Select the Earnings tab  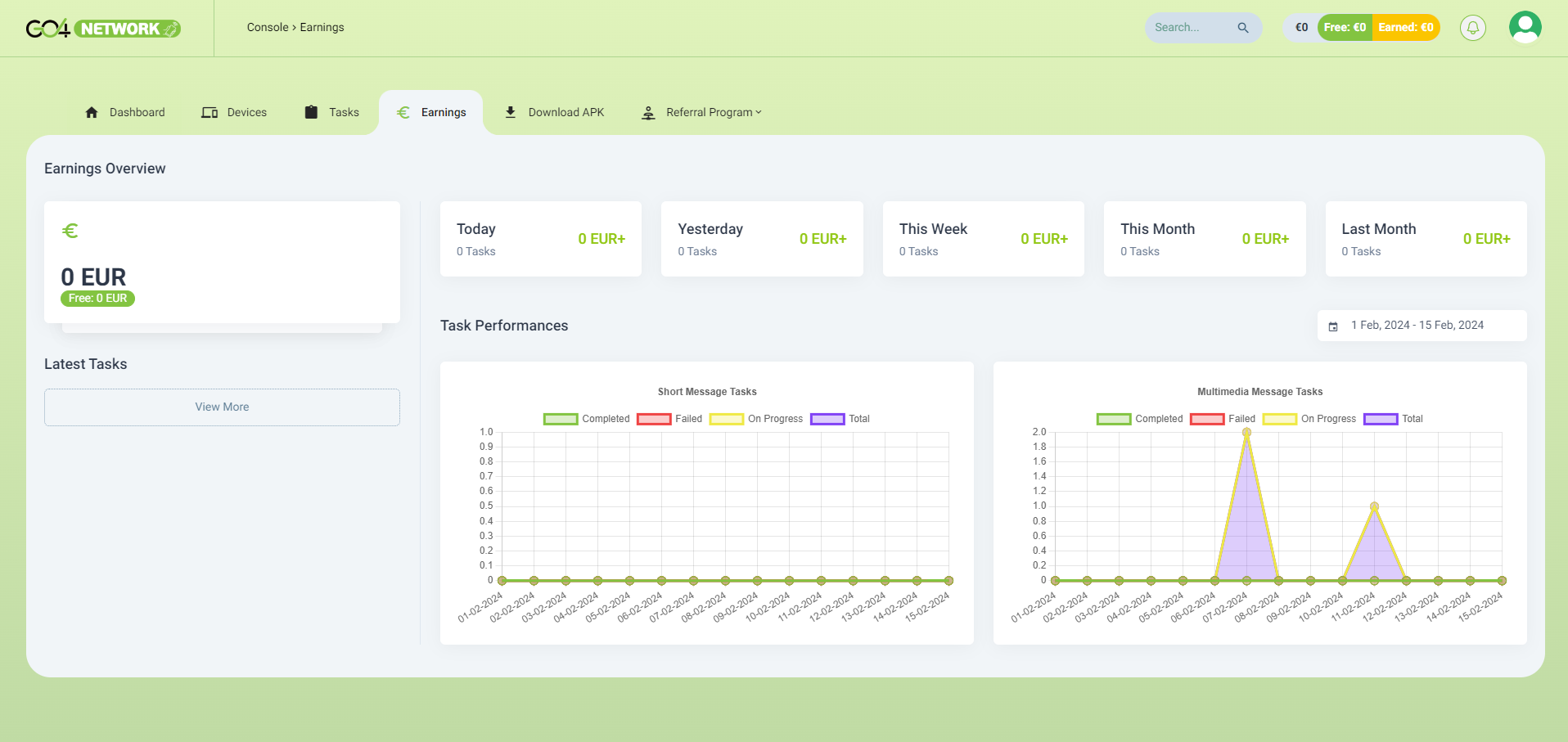(x=431, y=112)
